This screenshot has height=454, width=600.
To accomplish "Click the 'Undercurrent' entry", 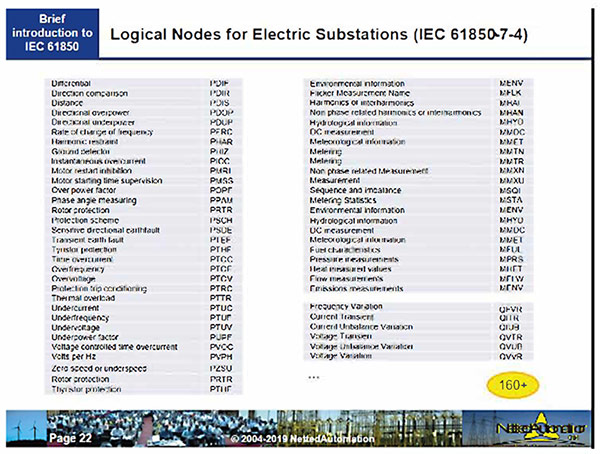I will 75,308.
